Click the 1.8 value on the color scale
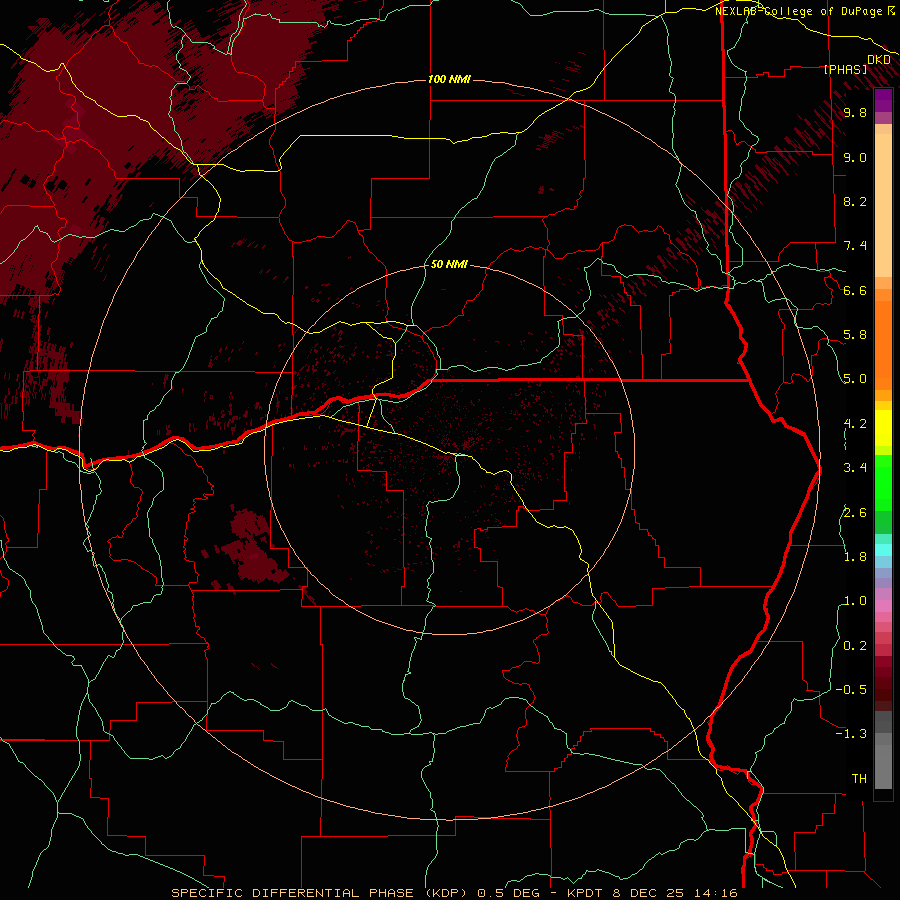Image resolution: width=900 pixels, height=900 pixels. (855, 557)
